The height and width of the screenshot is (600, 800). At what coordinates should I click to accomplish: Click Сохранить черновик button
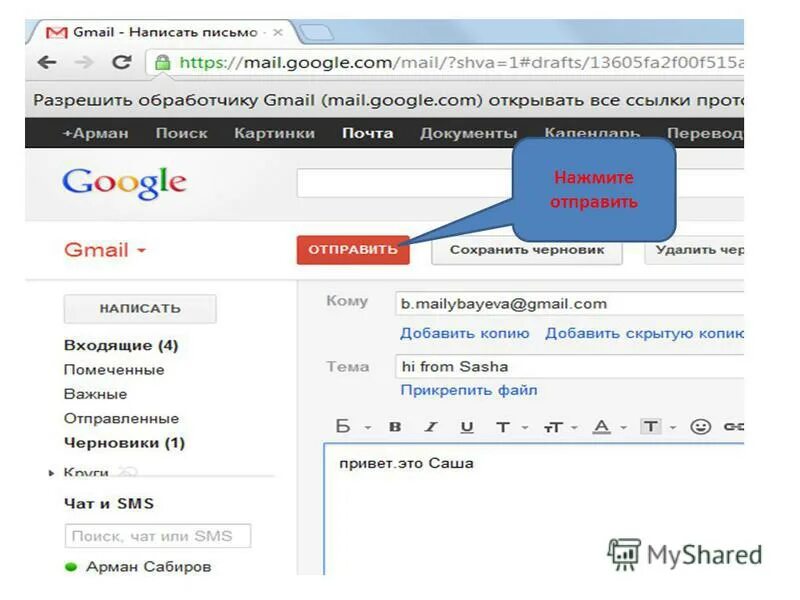[x=527, y=250]
